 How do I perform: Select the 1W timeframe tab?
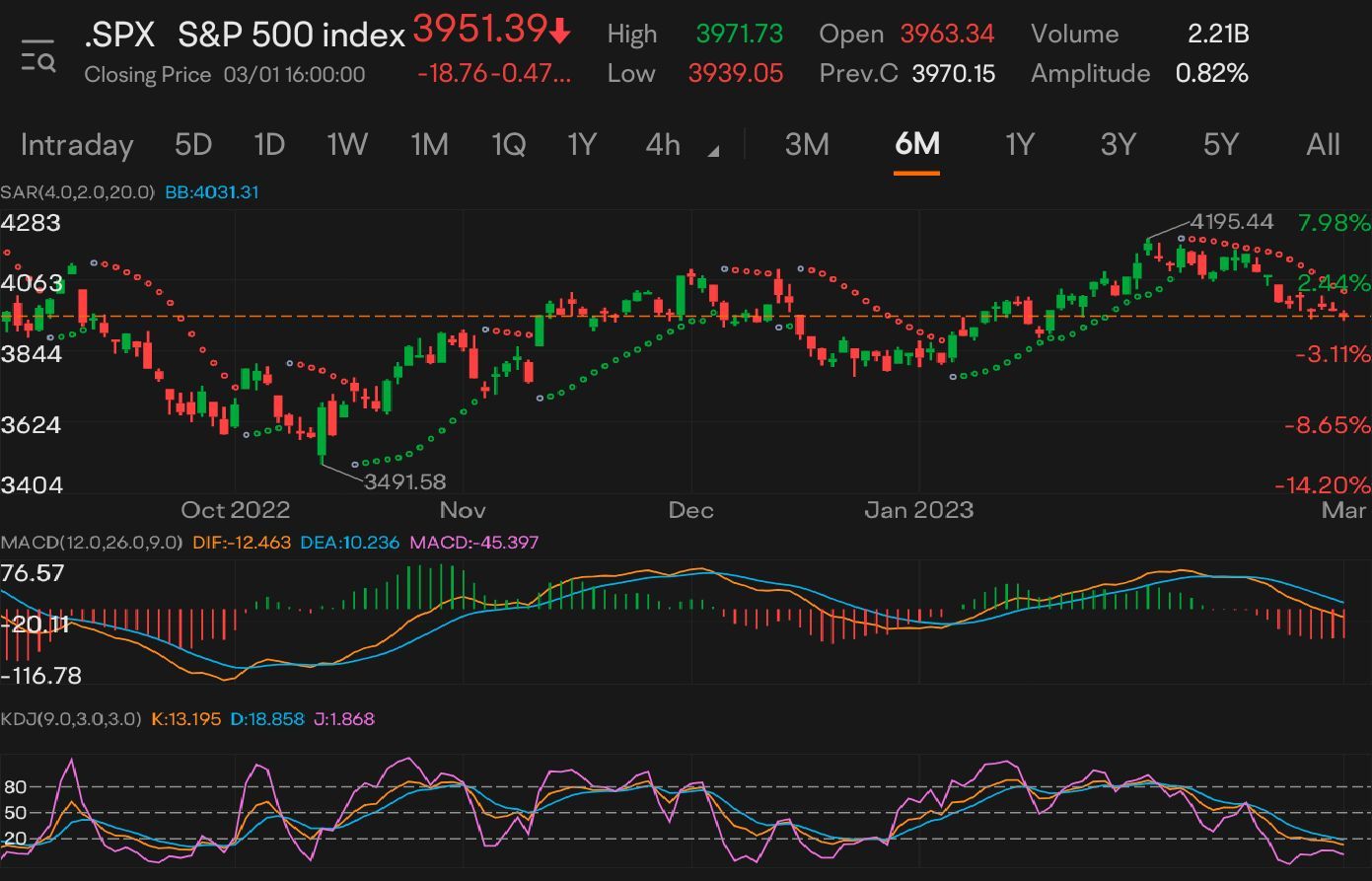pos(347,145)
